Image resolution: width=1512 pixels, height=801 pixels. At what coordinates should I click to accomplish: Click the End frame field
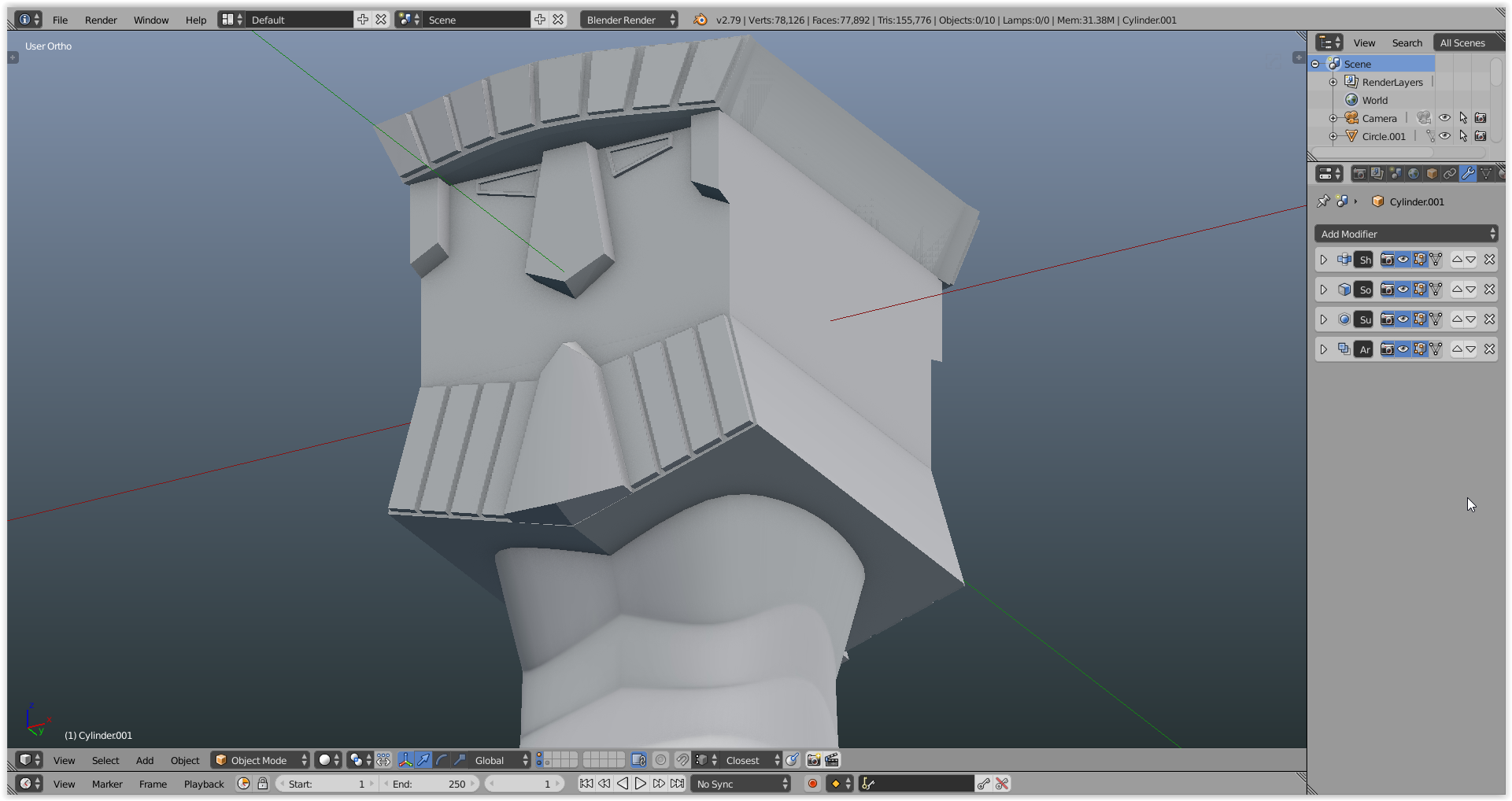[x=429, y=784]
